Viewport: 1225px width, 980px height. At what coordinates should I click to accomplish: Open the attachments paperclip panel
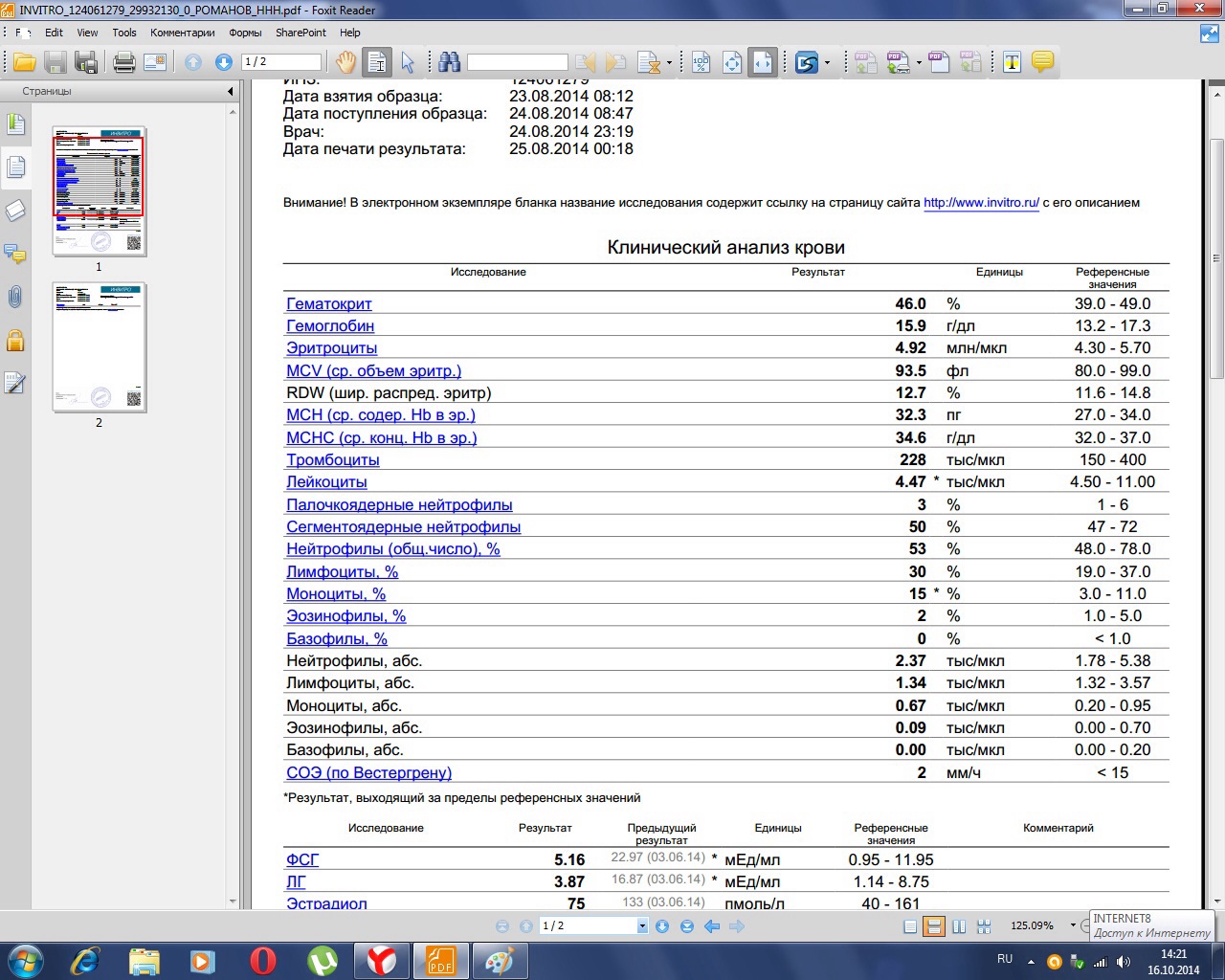[15, 297]
